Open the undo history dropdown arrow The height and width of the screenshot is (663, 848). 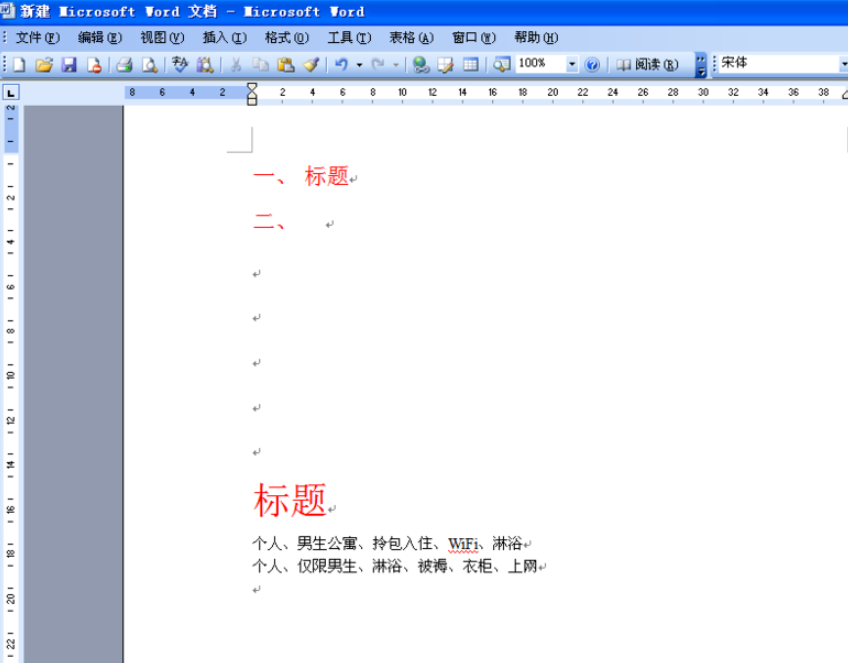pyautogui.click(x=359, y=65)
